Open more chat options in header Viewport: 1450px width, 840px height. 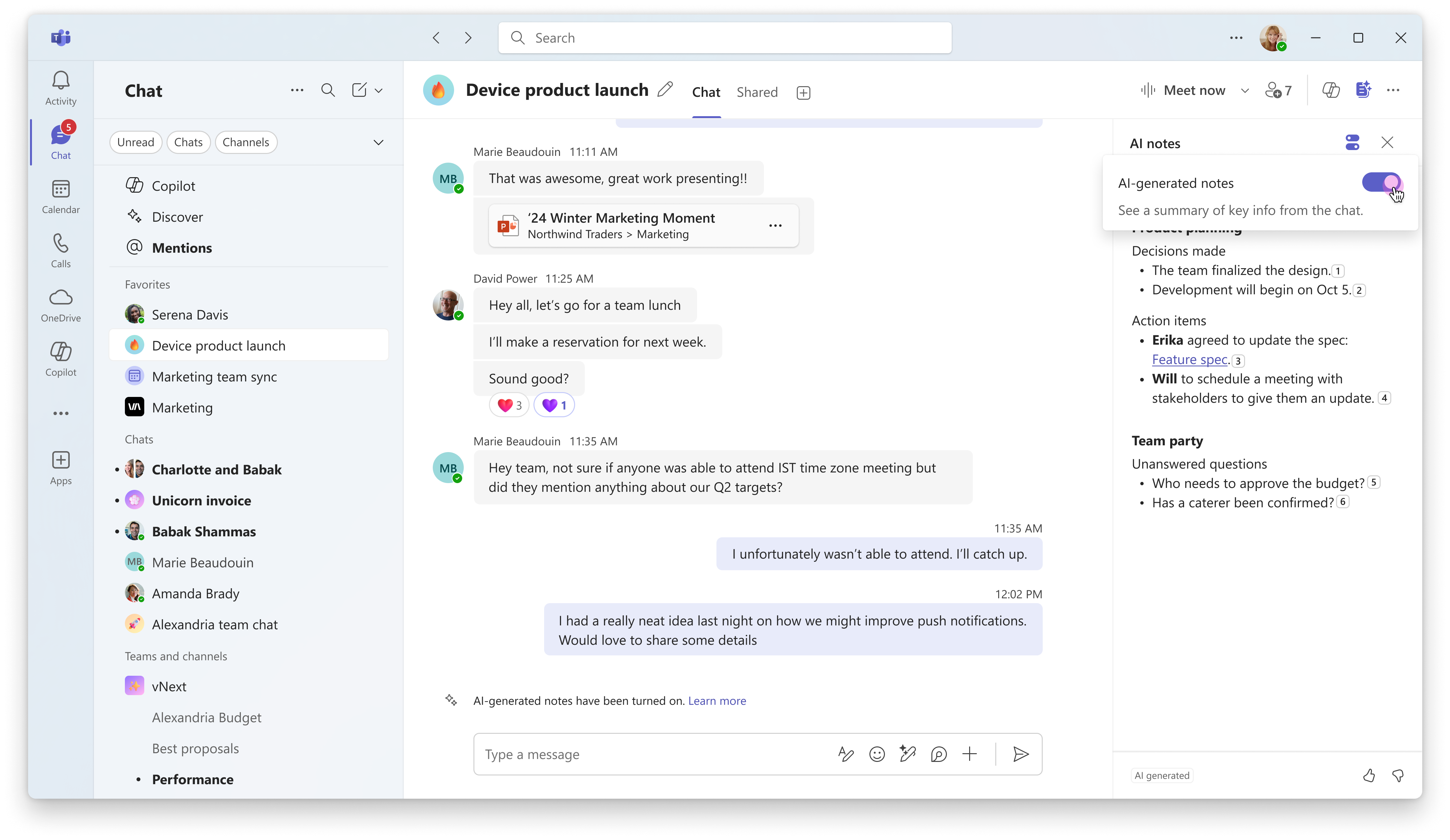coord(1393,90)
